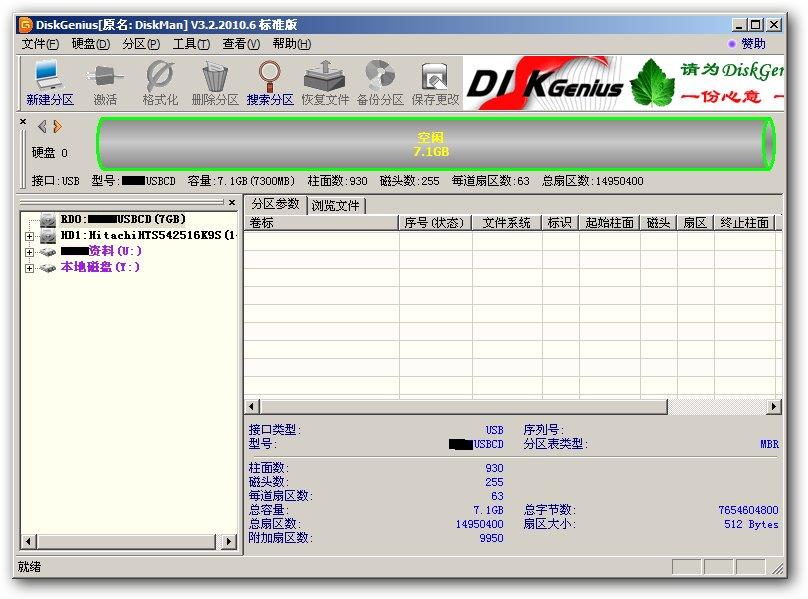Select the HD1 Hitachi HTS542516K9S tree item
The image size is (808, 599).
click(x=148, y=236)
